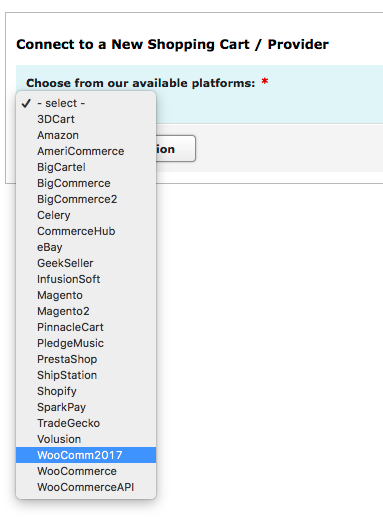Select PinnacleCart from the list
The height and width of the screenshot is (528, 383).
pyautogui.click(x=86, y=327)
